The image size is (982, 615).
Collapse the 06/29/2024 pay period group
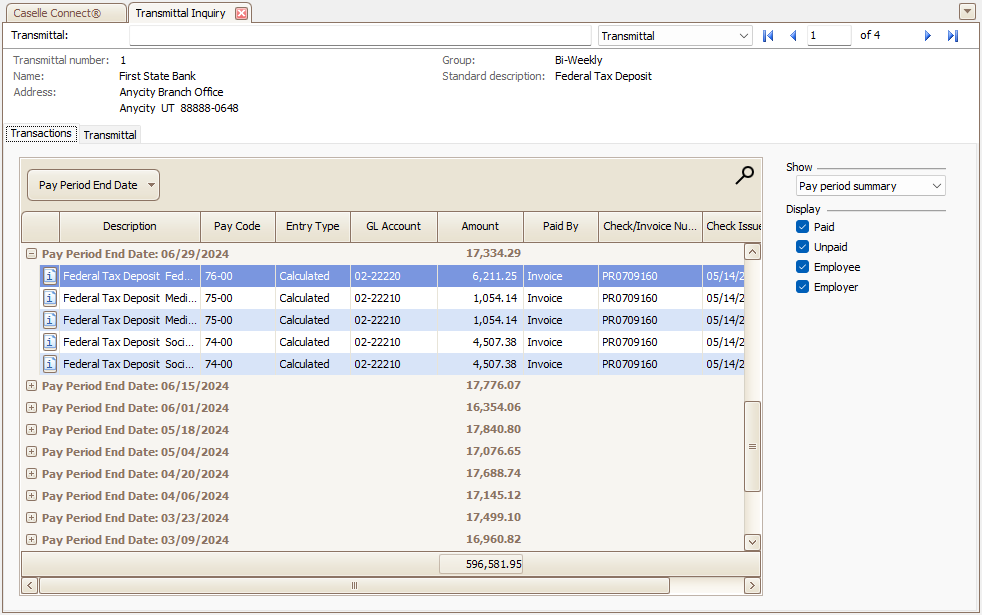tap(31, 254)
